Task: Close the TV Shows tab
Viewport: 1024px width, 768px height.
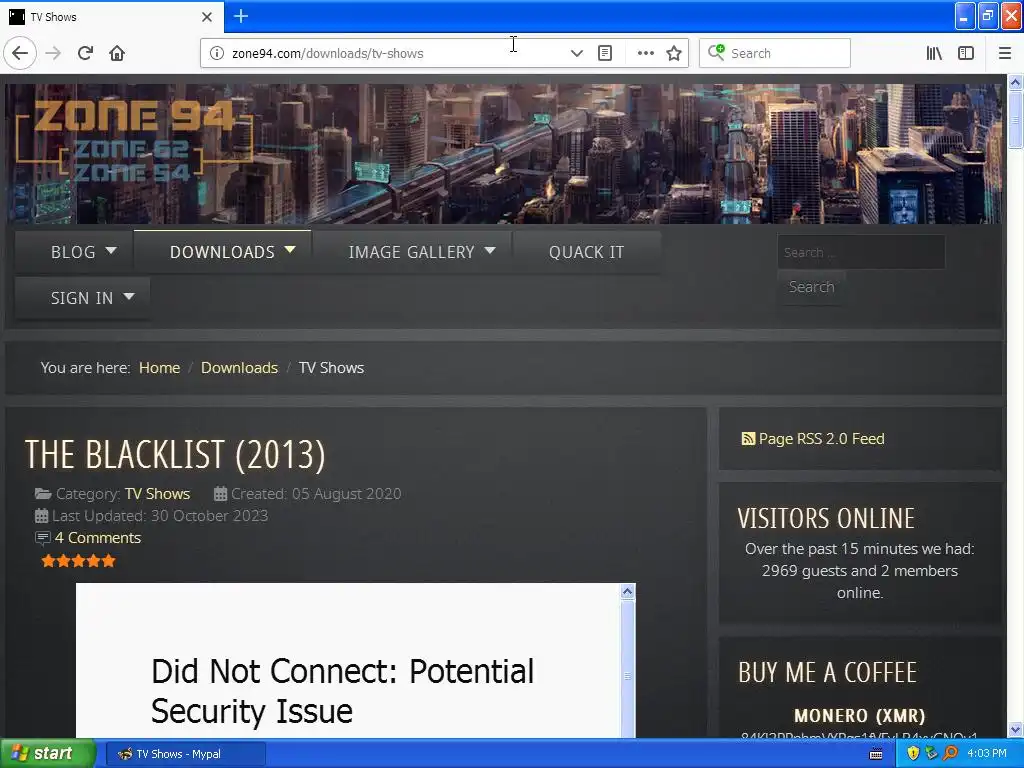Action: 207,16
